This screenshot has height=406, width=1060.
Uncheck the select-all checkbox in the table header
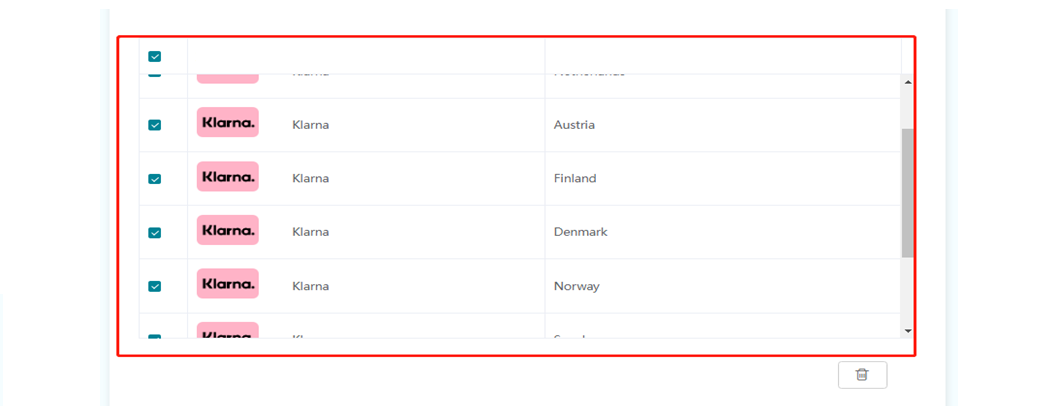(x=155, y=57)
